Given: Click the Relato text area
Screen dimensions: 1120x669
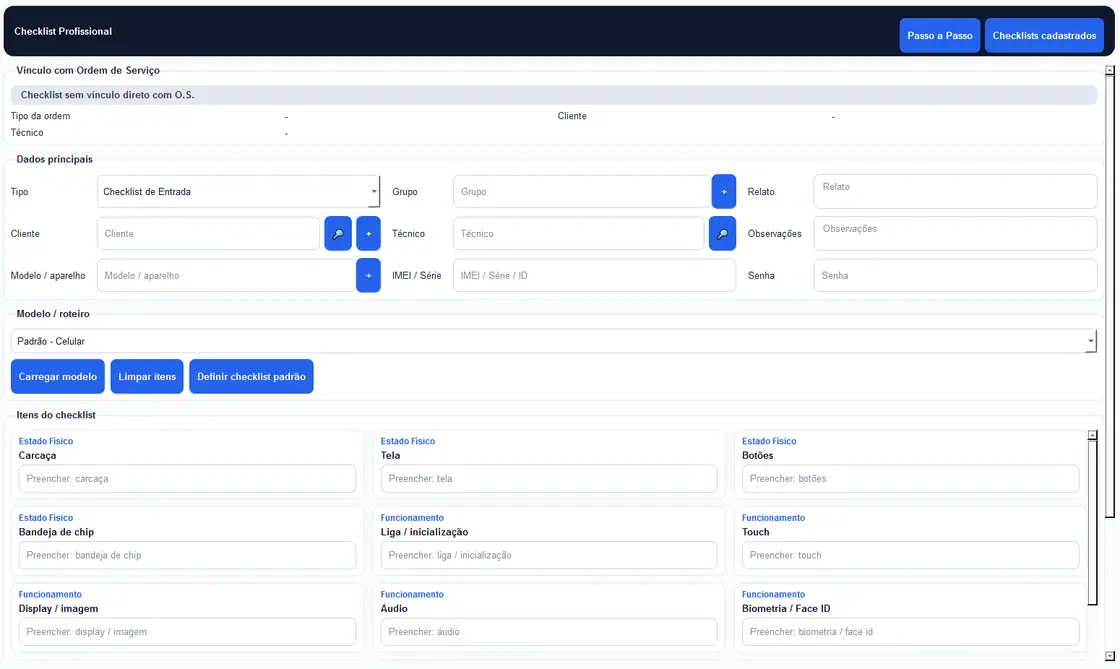Looking at the screenshot, I should 955,191.
